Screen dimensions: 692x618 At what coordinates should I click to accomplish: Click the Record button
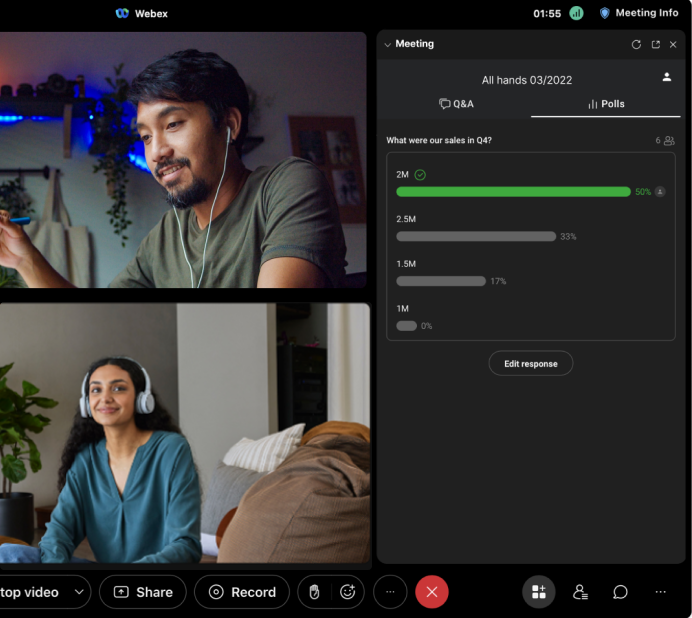click(x=242, y=592)
